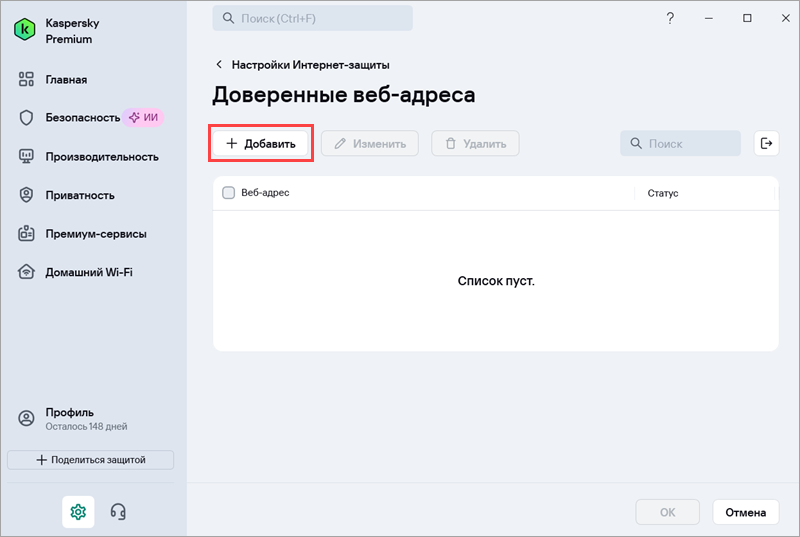Click the ОК button
The height and width of the screenshot is (537, 800).
pos(667,512)
